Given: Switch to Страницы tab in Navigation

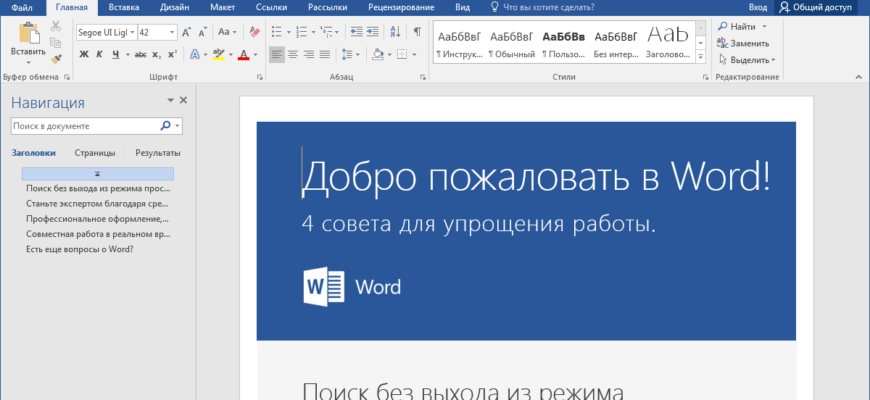Looking at the screenshot, I should coord(95,153).
